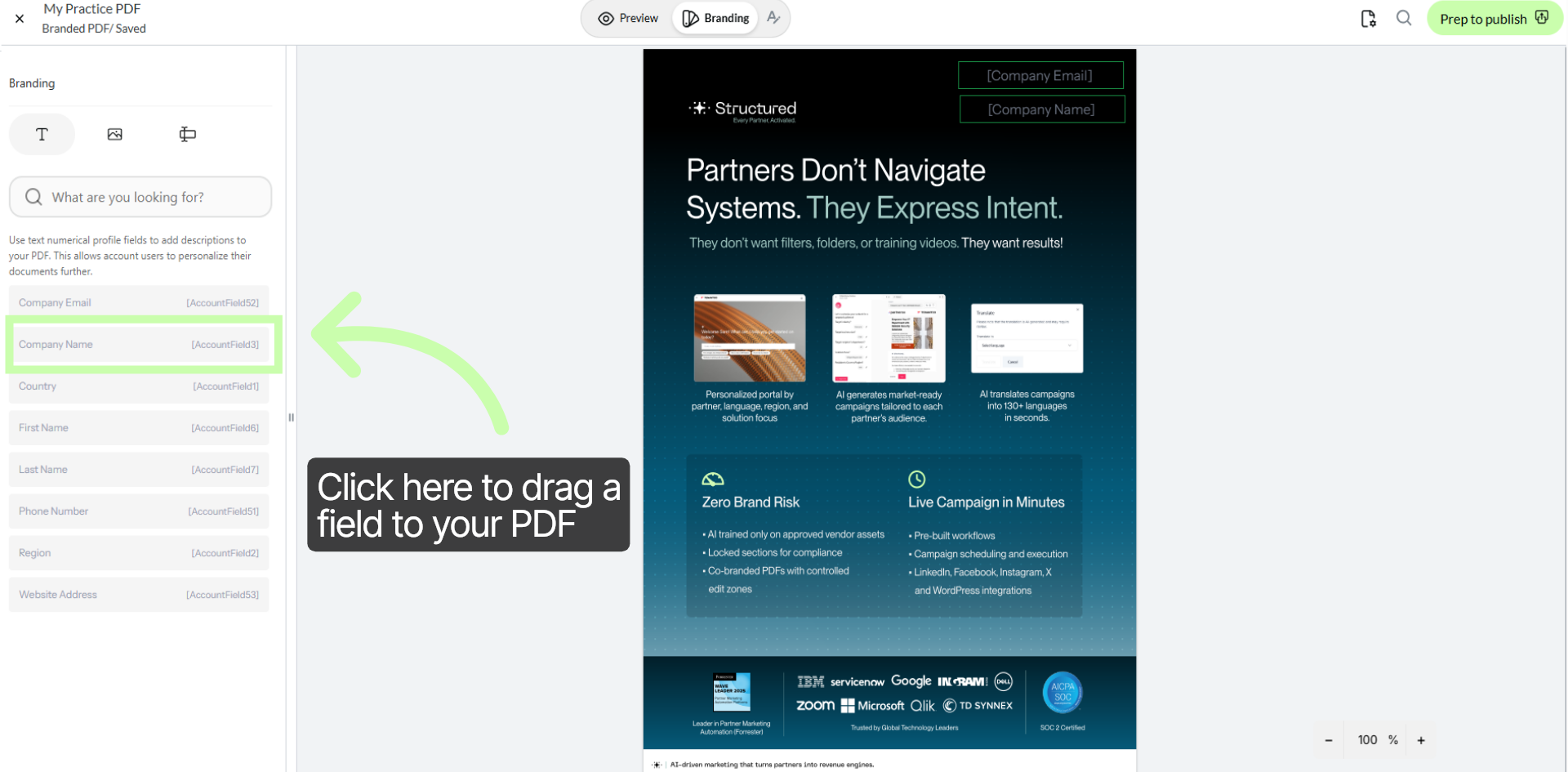Select the [Company Name] placeholder on PDF
1568x772 pixels.
point(1042,109)
